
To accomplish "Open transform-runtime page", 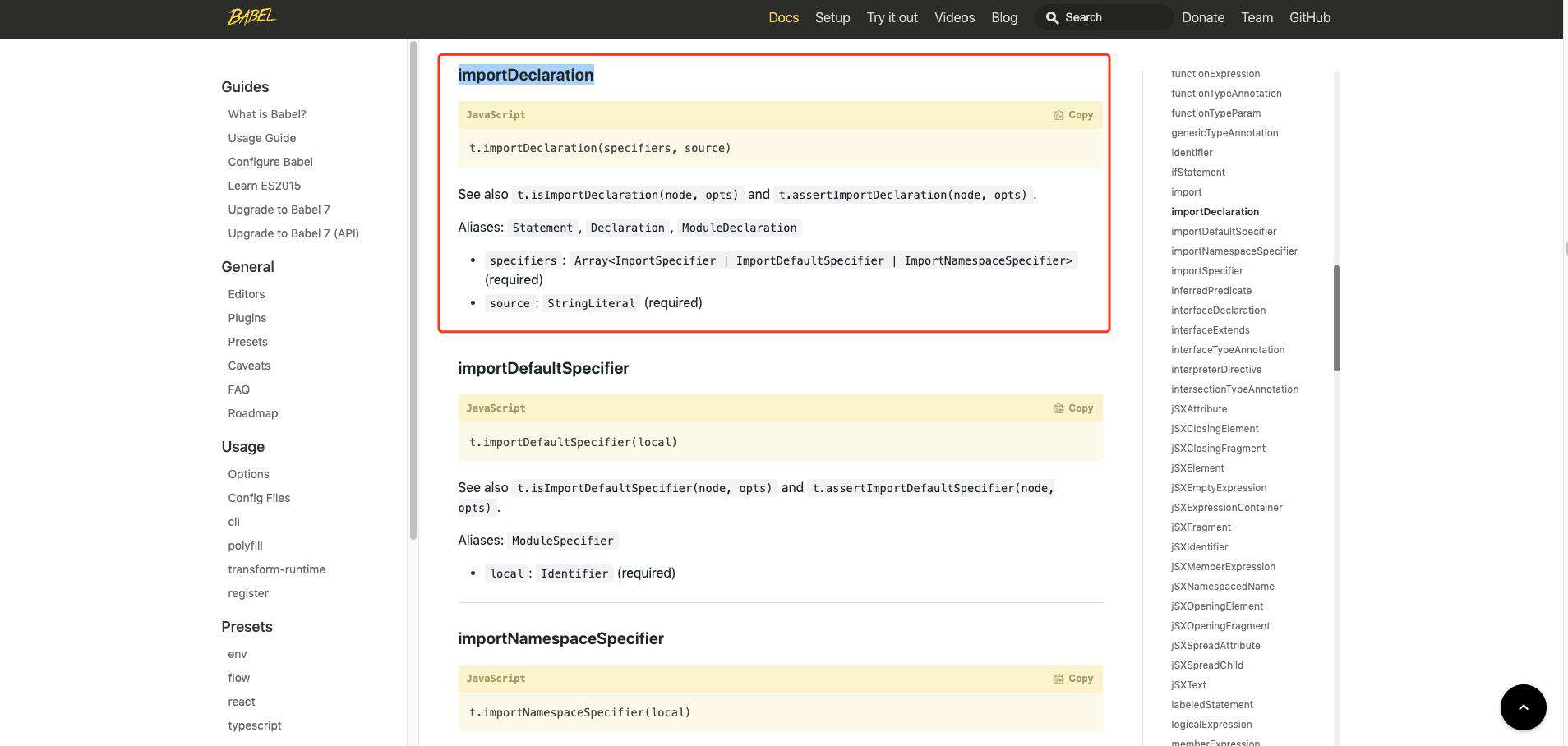I will point(277,569).
